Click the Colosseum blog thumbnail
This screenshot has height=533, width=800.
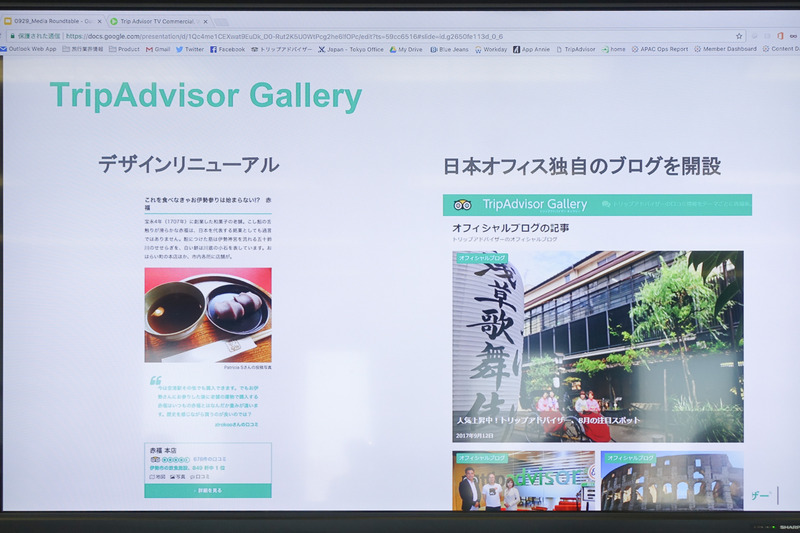click(x=672, y=480)
